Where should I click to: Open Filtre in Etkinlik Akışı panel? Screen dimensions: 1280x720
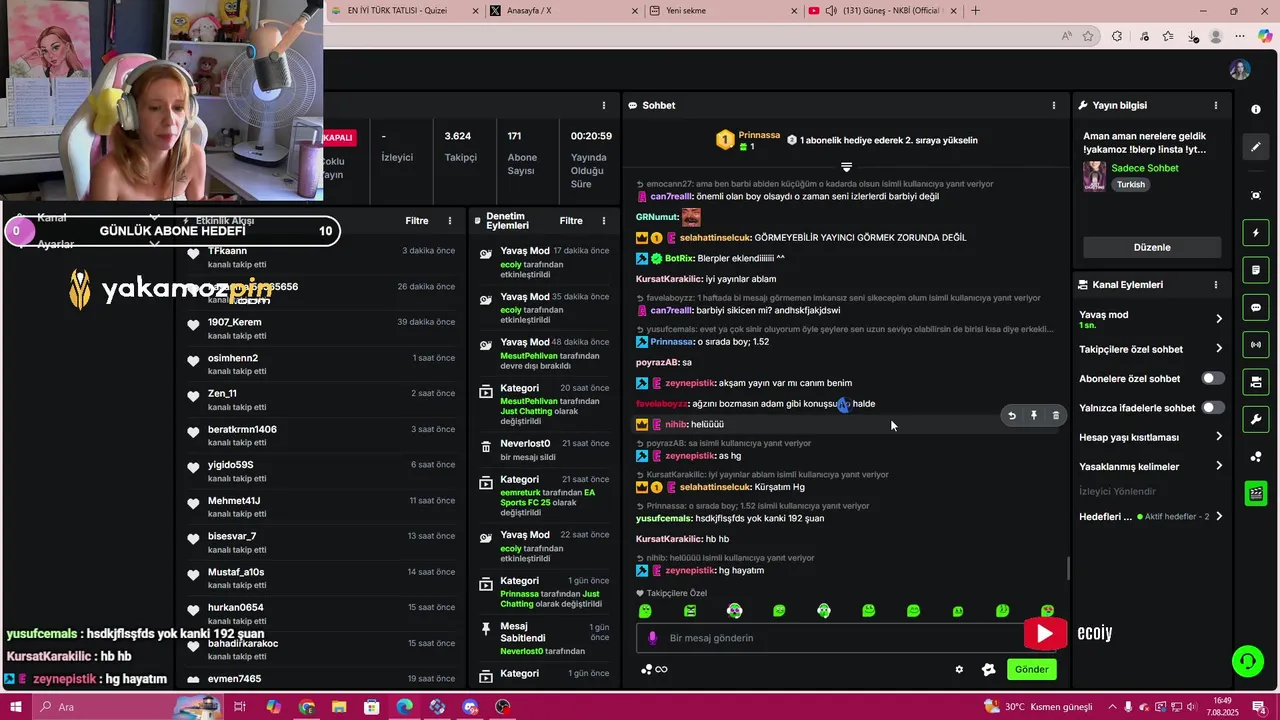tap(417, 221)
